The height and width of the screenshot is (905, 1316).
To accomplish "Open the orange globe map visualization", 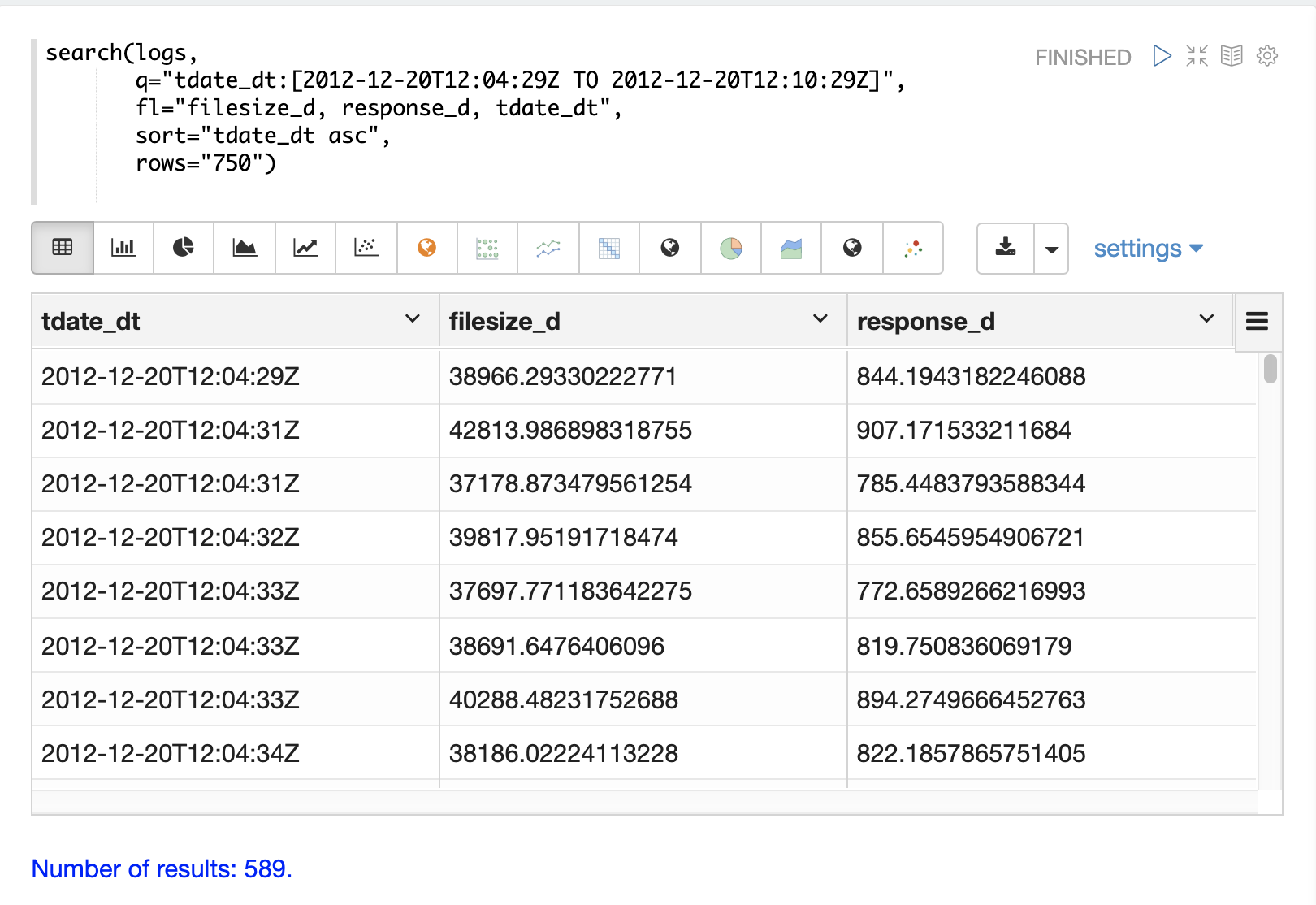I will click(x=426, y=248).
